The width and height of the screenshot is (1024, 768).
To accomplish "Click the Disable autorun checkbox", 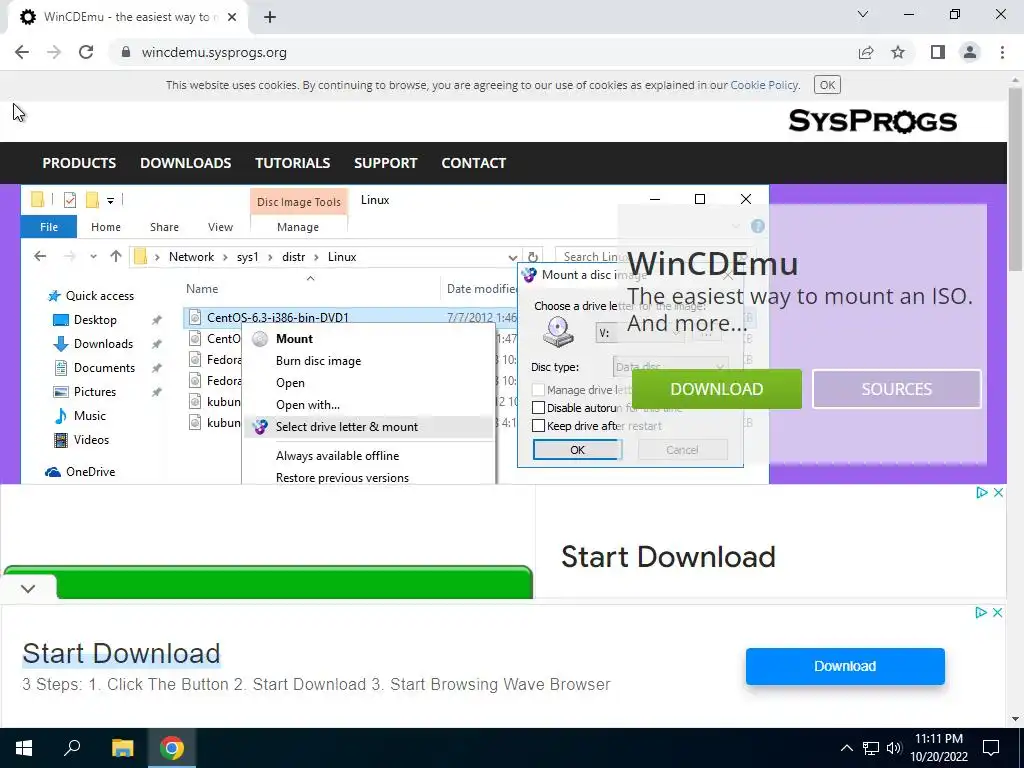I will [x=538, y=408].
